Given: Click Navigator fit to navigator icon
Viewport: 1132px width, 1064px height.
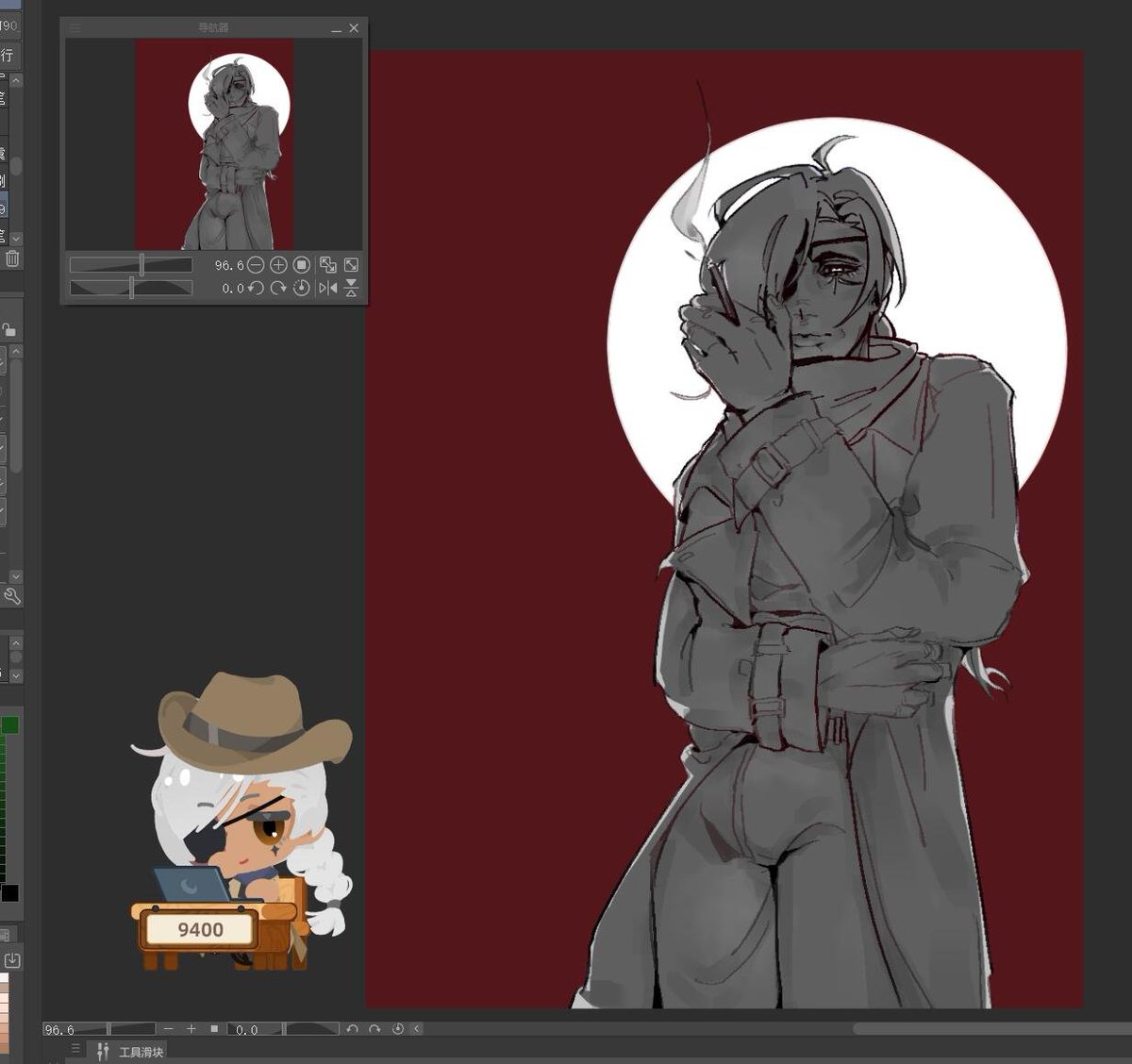Looking at the screenshot, I should [351, 265].
